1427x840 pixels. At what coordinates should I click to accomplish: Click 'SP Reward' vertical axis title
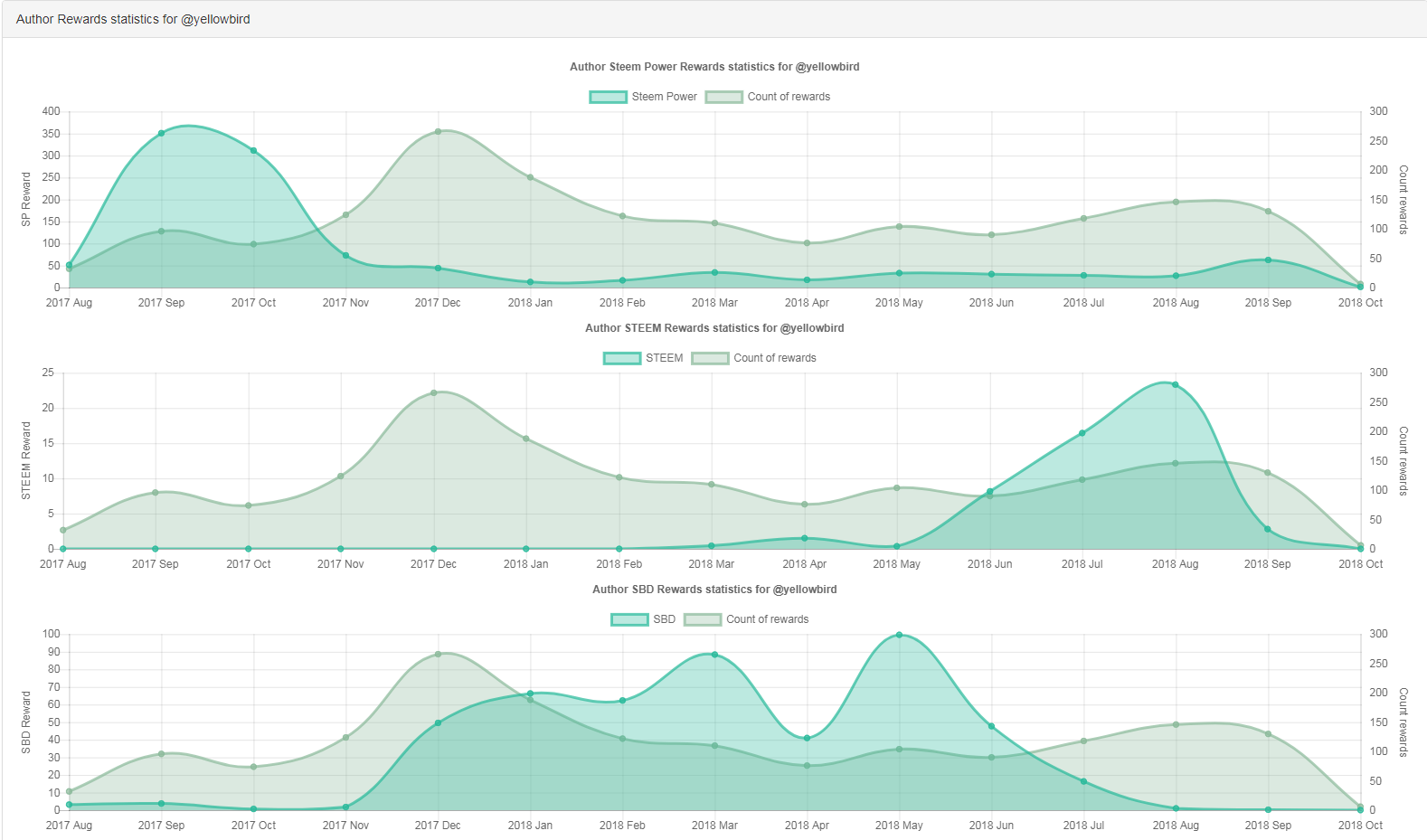click(x=26, y=199)
